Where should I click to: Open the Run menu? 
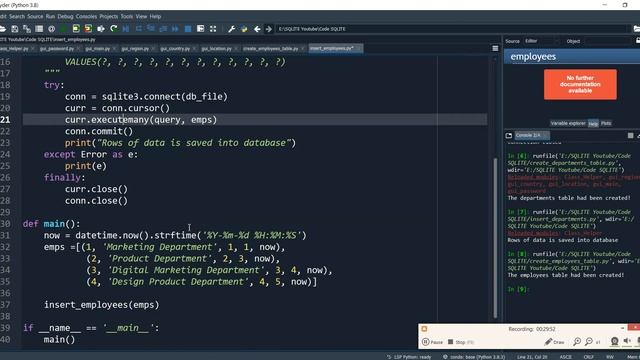click(x=50, y=16)
